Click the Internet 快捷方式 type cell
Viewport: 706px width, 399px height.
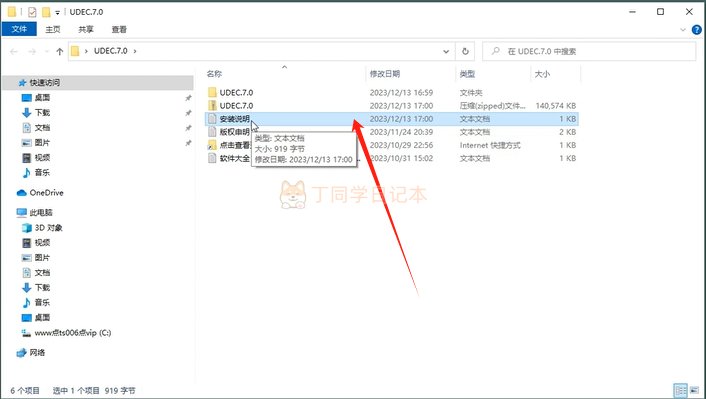coord(490,145)
